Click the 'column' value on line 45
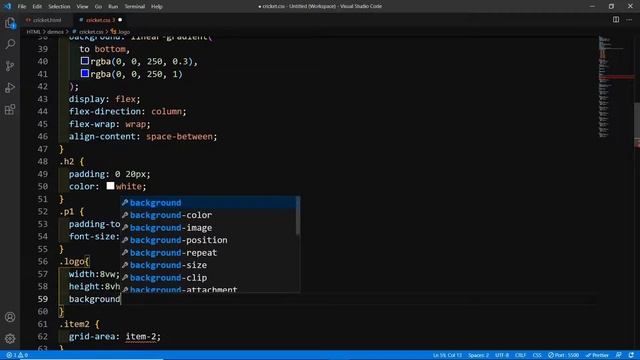640x360 pixels. (x=167, y=111)
